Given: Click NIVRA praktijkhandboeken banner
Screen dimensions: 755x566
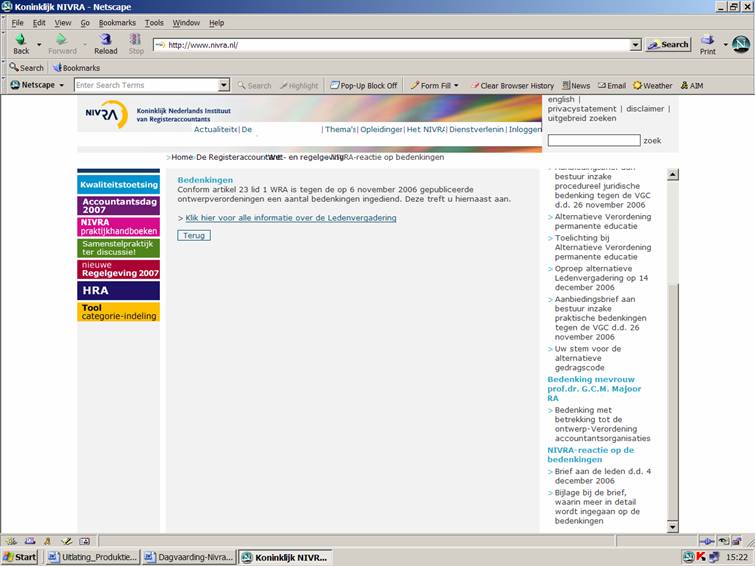Looking at the screenshot, I should (118, 227).
